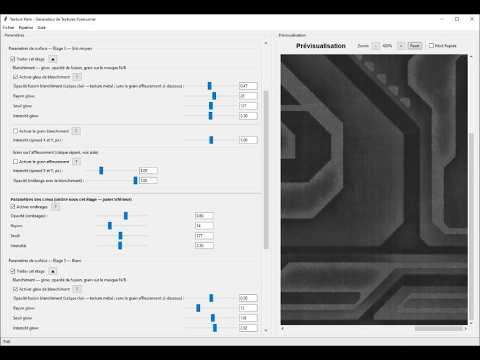The width and height of the screenshot is (480, 360).
Task: Click the Blanc stage Rayon glow slider handle
Action: (198, 308)
